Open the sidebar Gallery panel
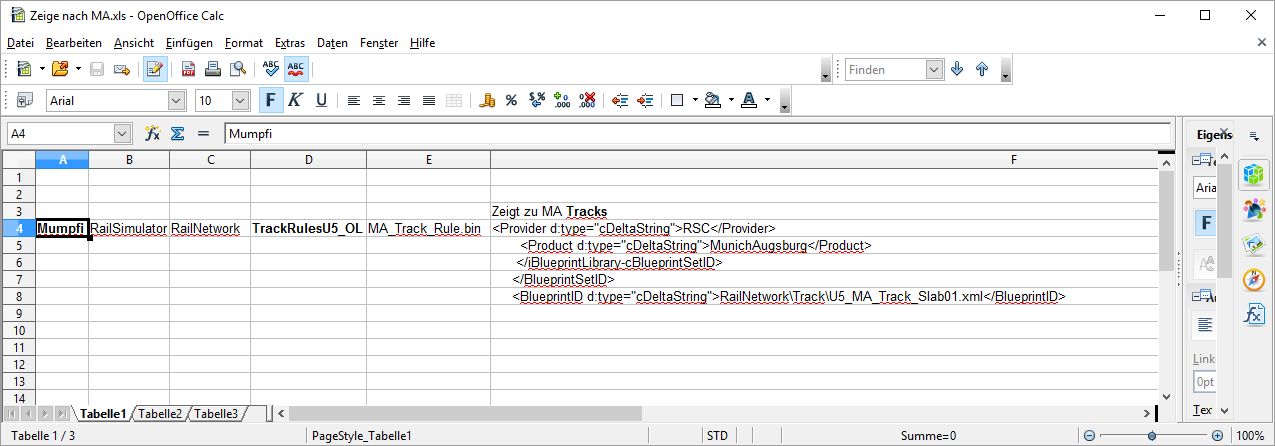1275x446 pixels. (x=1254, y=245)
